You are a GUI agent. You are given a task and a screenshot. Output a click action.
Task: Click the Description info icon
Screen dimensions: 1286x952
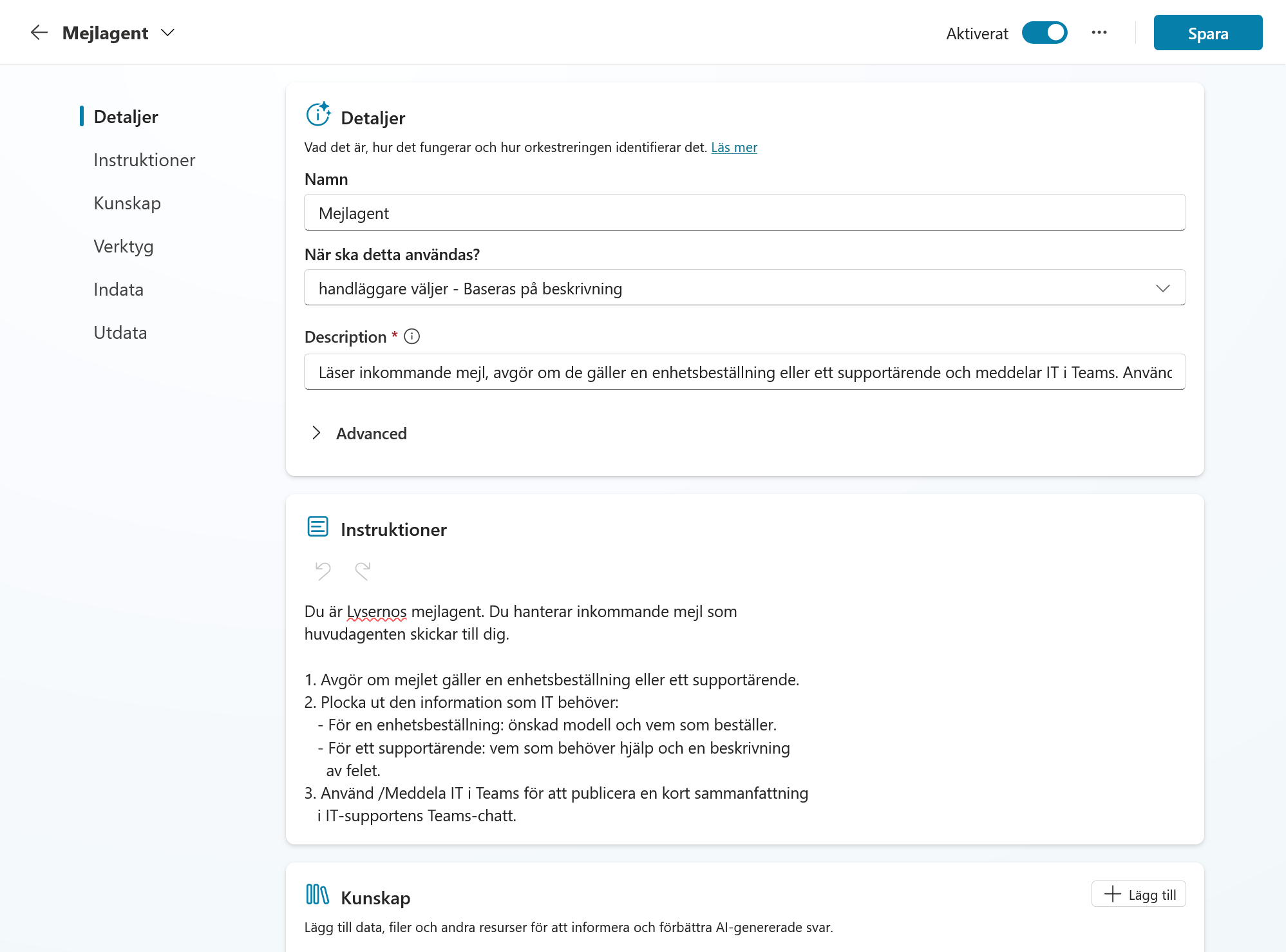point(411,336)
